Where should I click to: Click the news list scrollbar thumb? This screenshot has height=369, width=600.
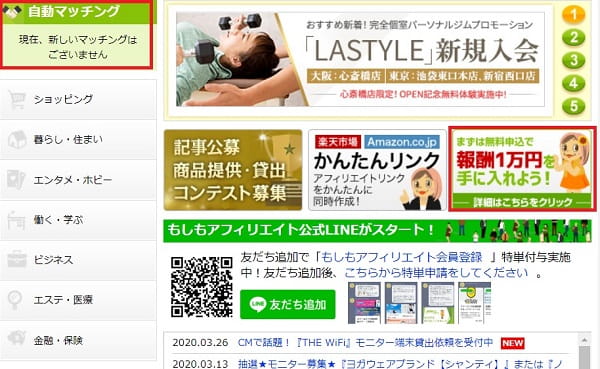[584, 358]
